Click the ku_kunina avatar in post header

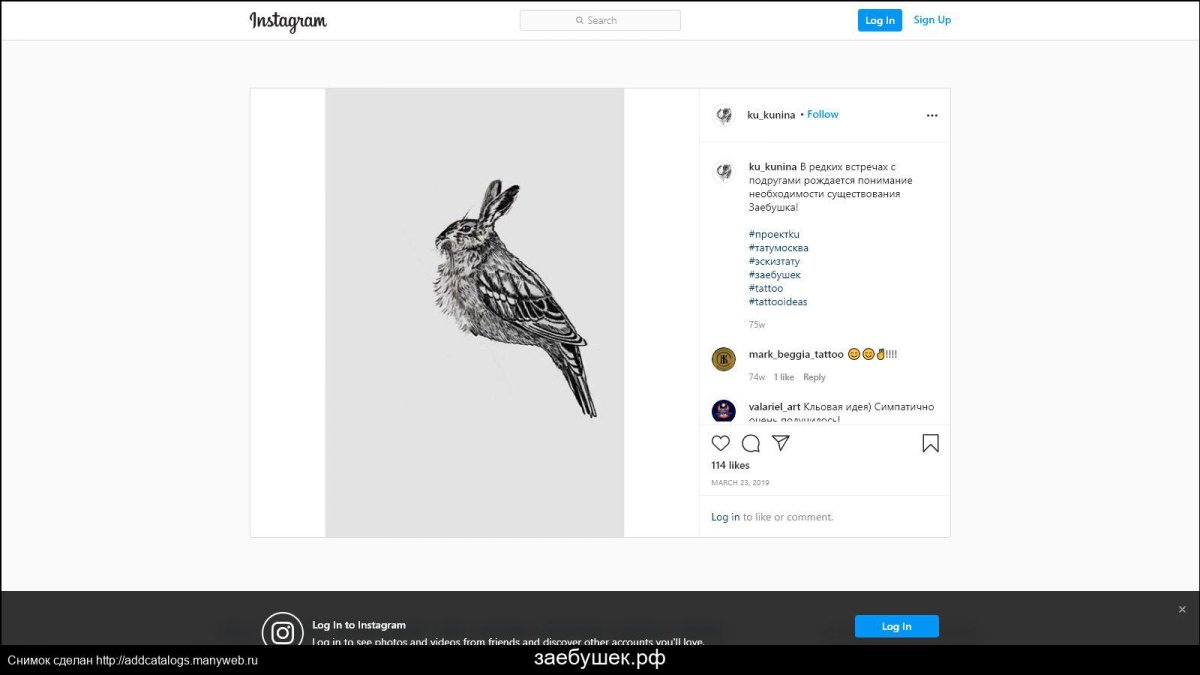(724, 115)
